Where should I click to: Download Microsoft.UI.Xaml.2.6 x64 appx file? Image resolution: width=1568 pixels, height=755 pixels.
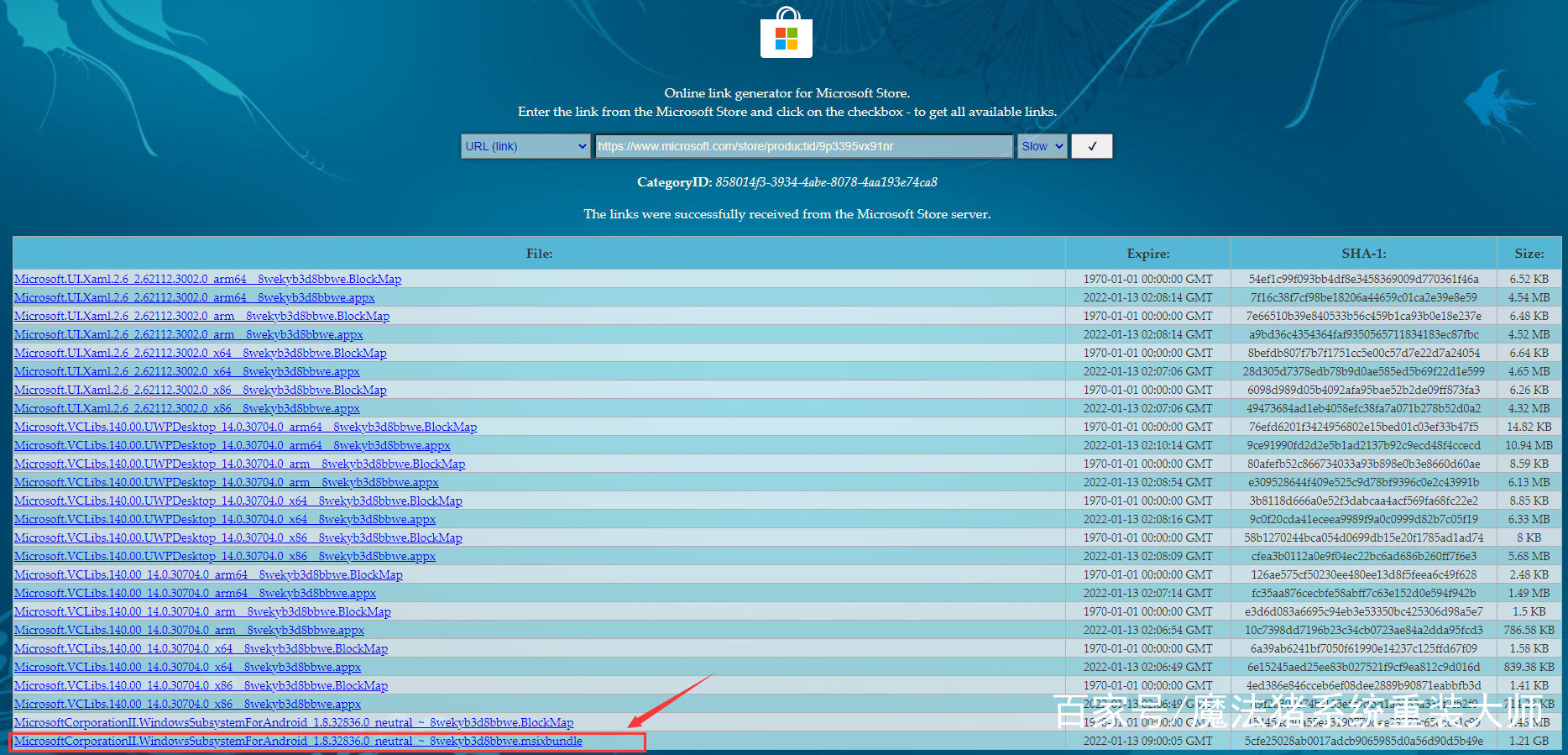pyautogui.click(x=187, y=371)
